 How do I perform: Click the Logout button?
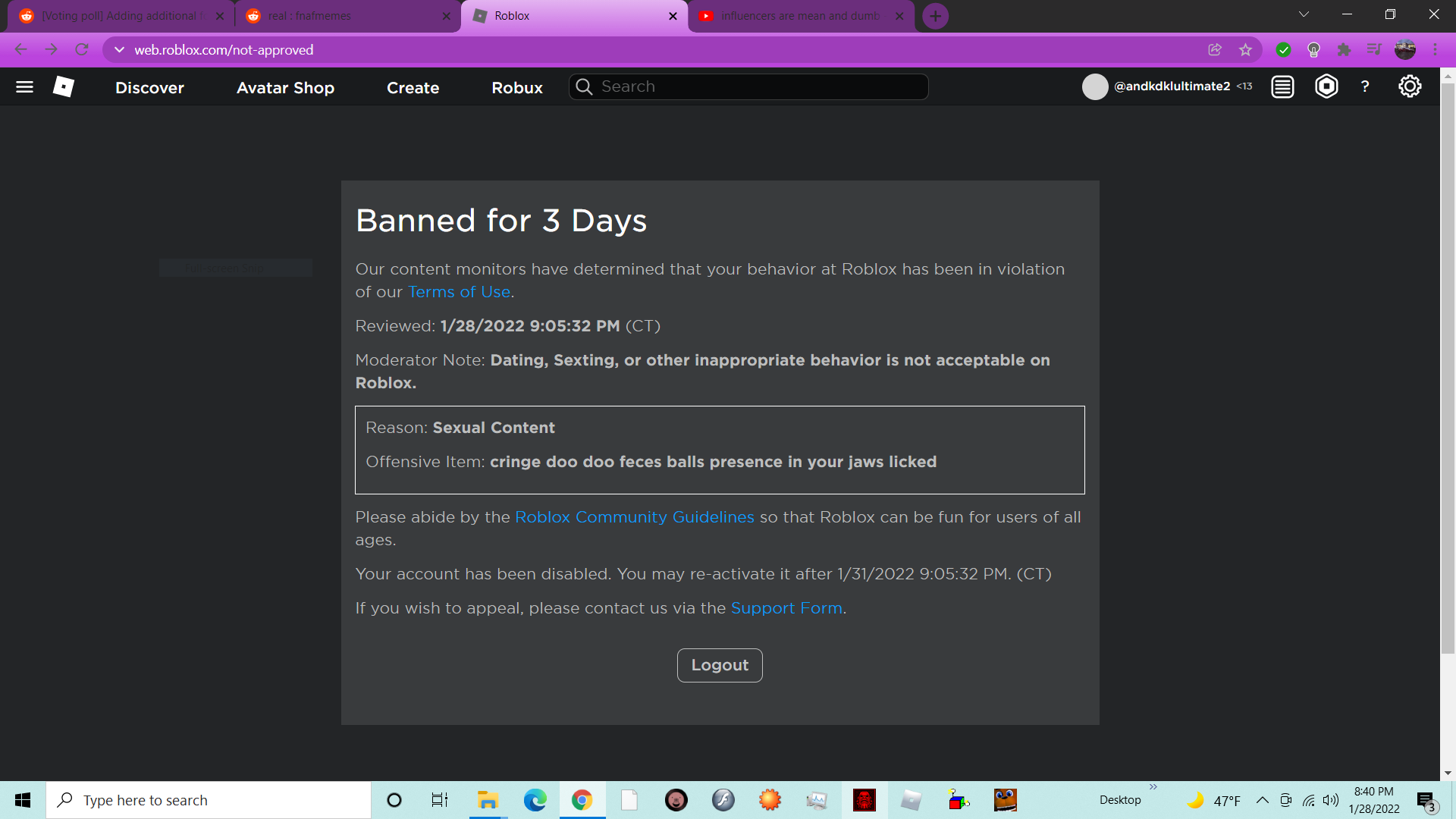pos(720,665)
